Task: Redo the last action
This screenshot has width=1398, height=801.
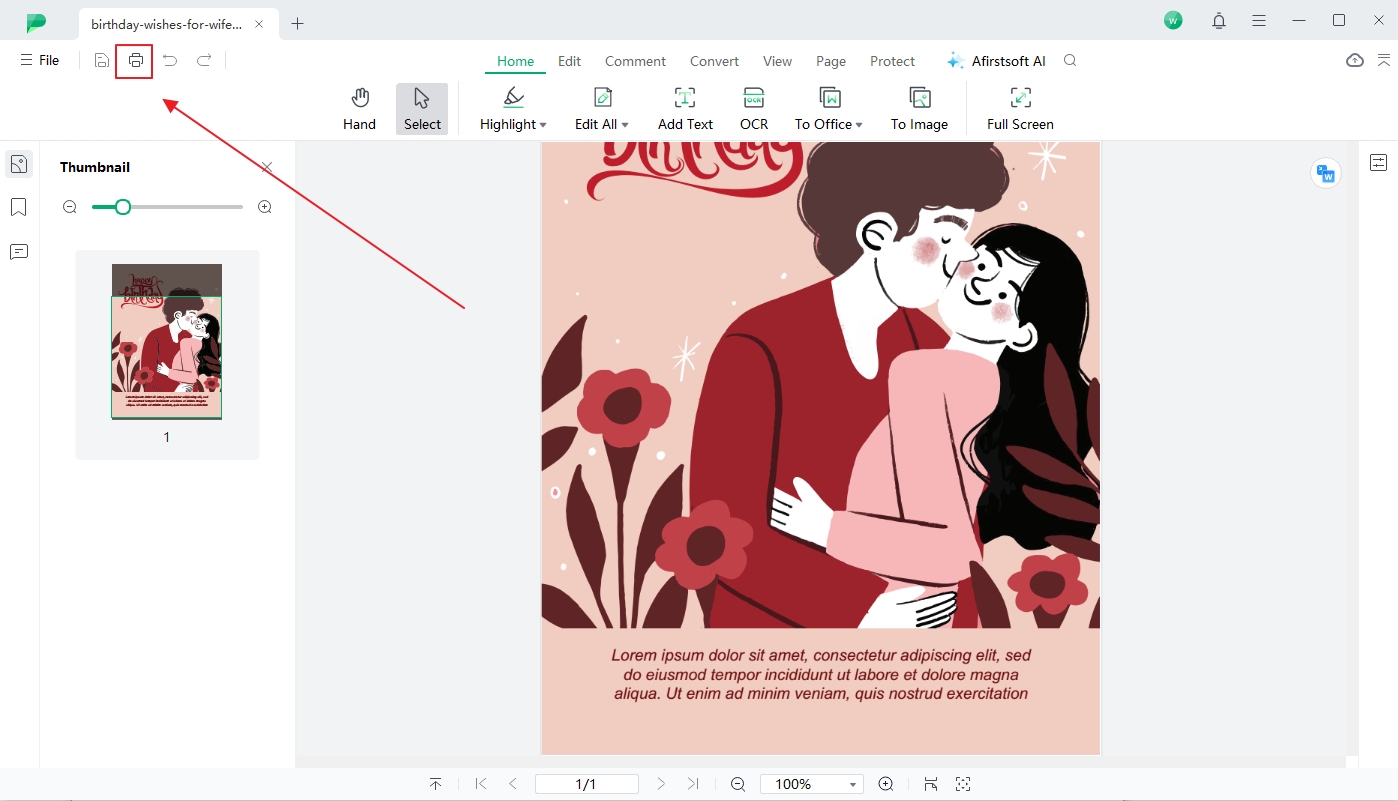Action: (204, 61)
